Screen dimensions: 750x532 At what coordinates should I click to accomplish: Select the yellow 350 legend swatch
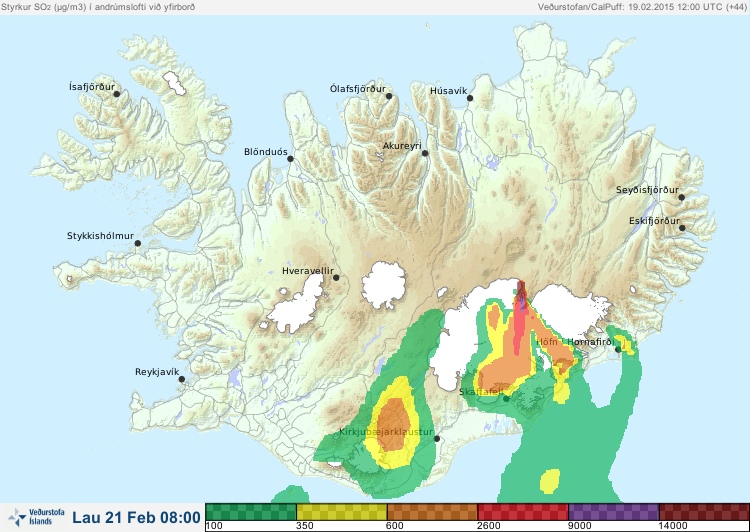pos(342,511)
